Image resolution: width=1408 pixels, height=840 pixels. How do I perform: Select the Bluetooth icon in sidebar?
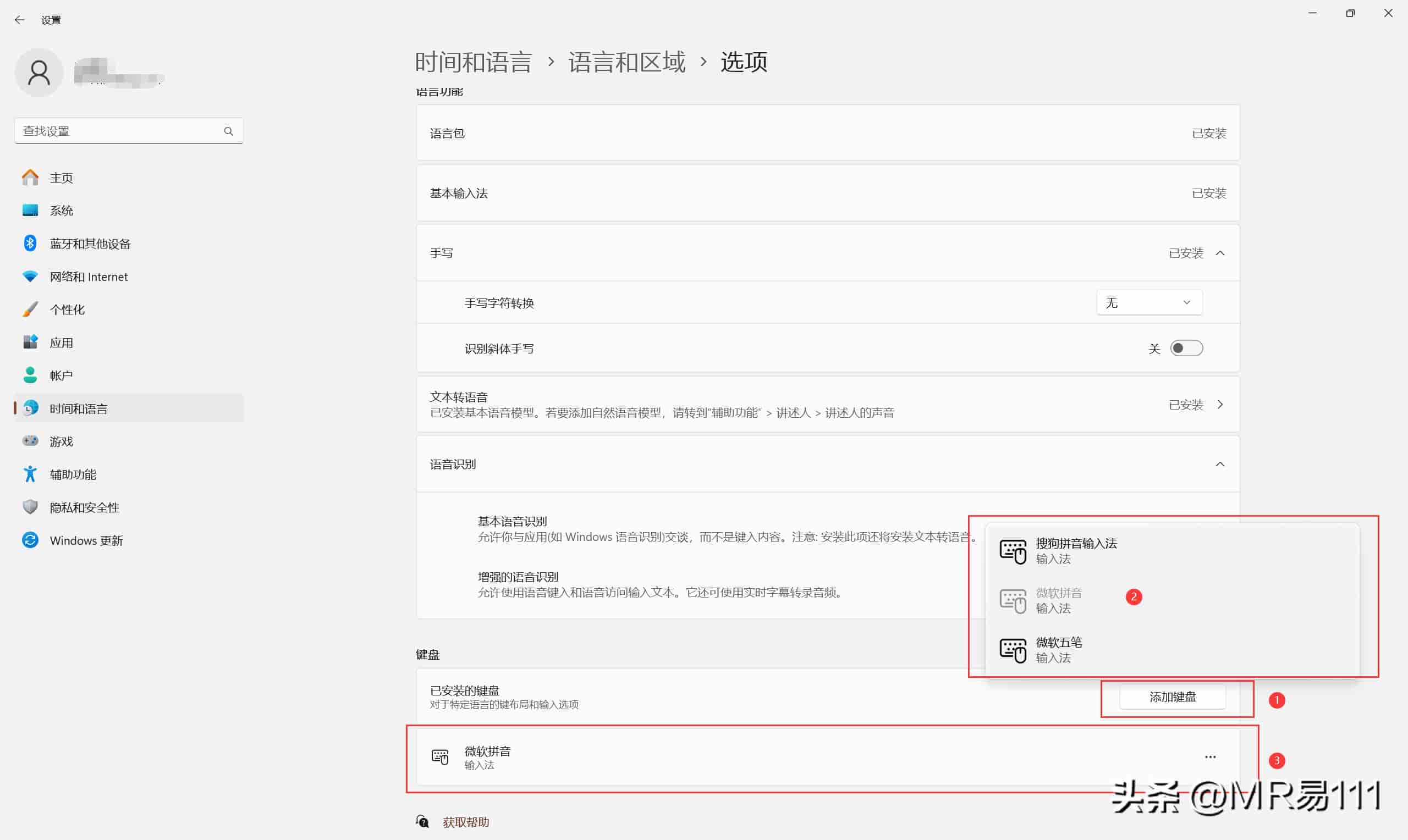(30, 244)
